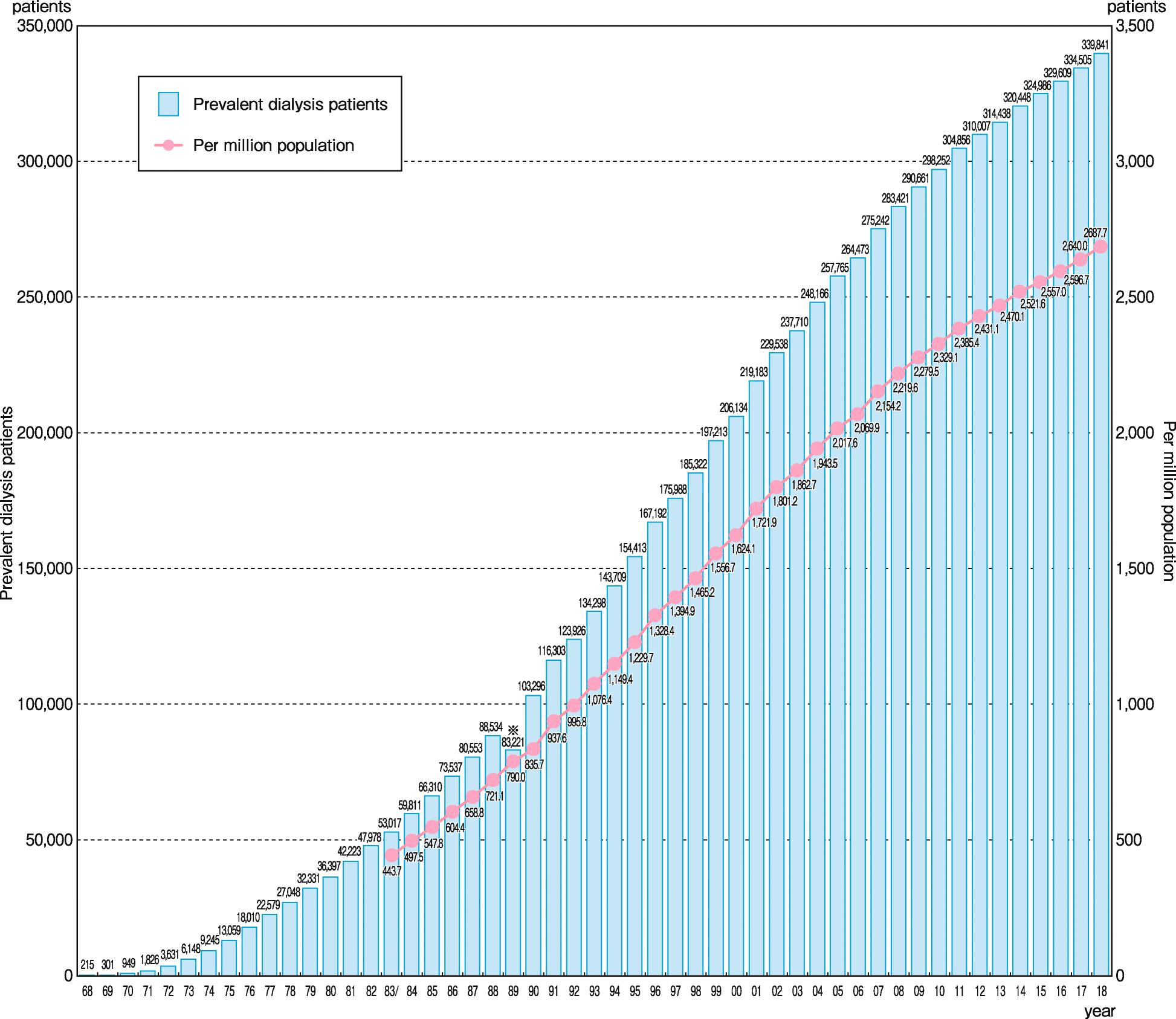Click the x-axis year label 68
Viewport: 1176px width, 1019px height.
pyautogui.click(x=87, y=991)
